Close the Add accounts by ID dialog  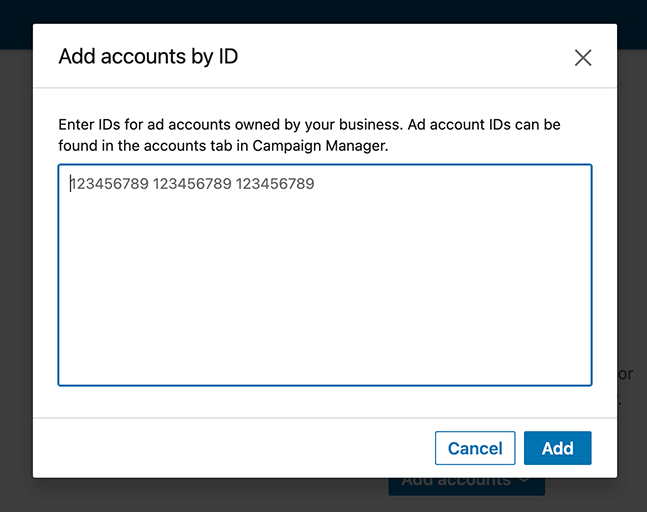[583, 58]
